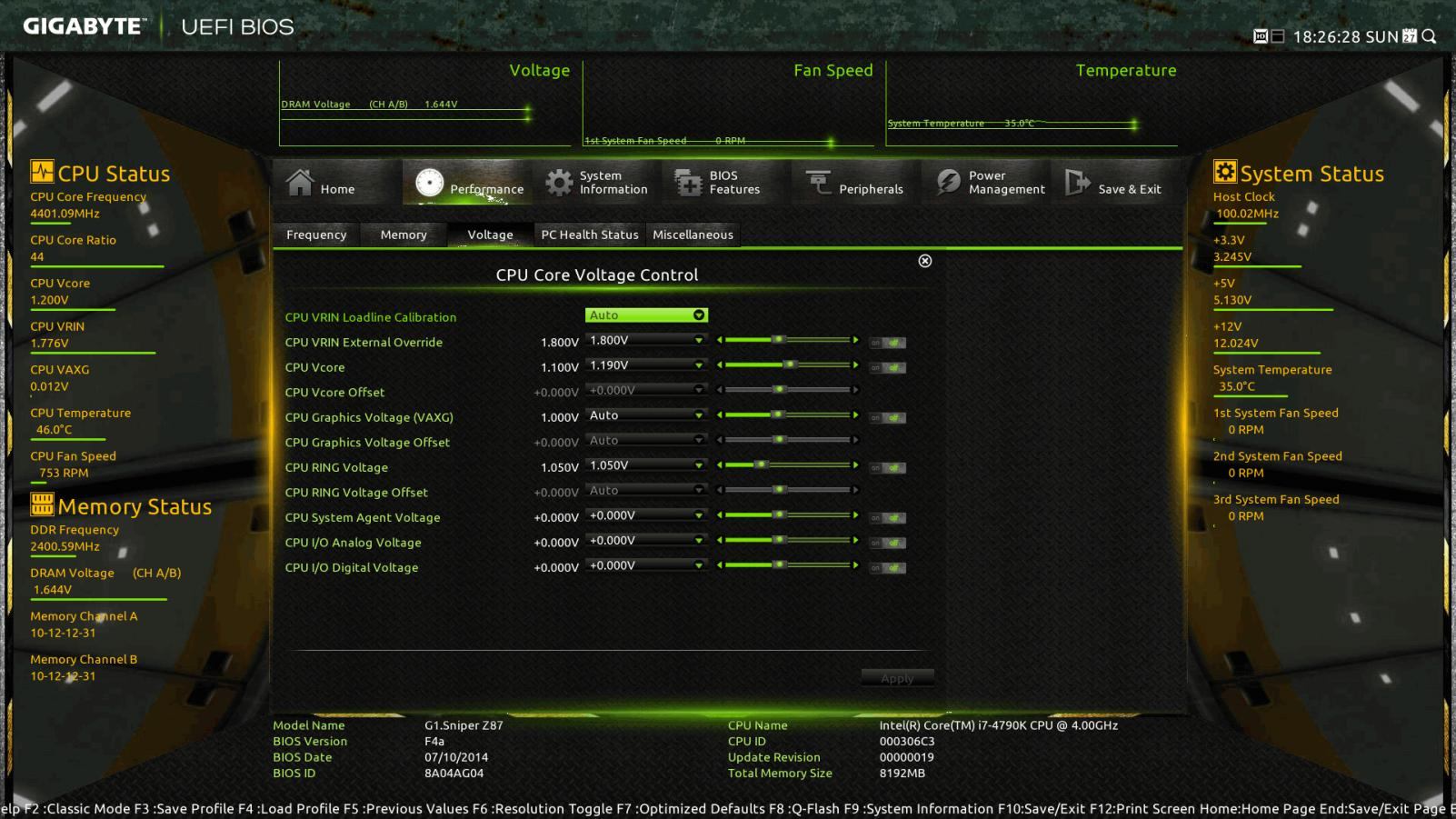This screenshot has width=1456, height=819.
Task: Click CPU Graphics Voltage Offset label
Action: 367,442
